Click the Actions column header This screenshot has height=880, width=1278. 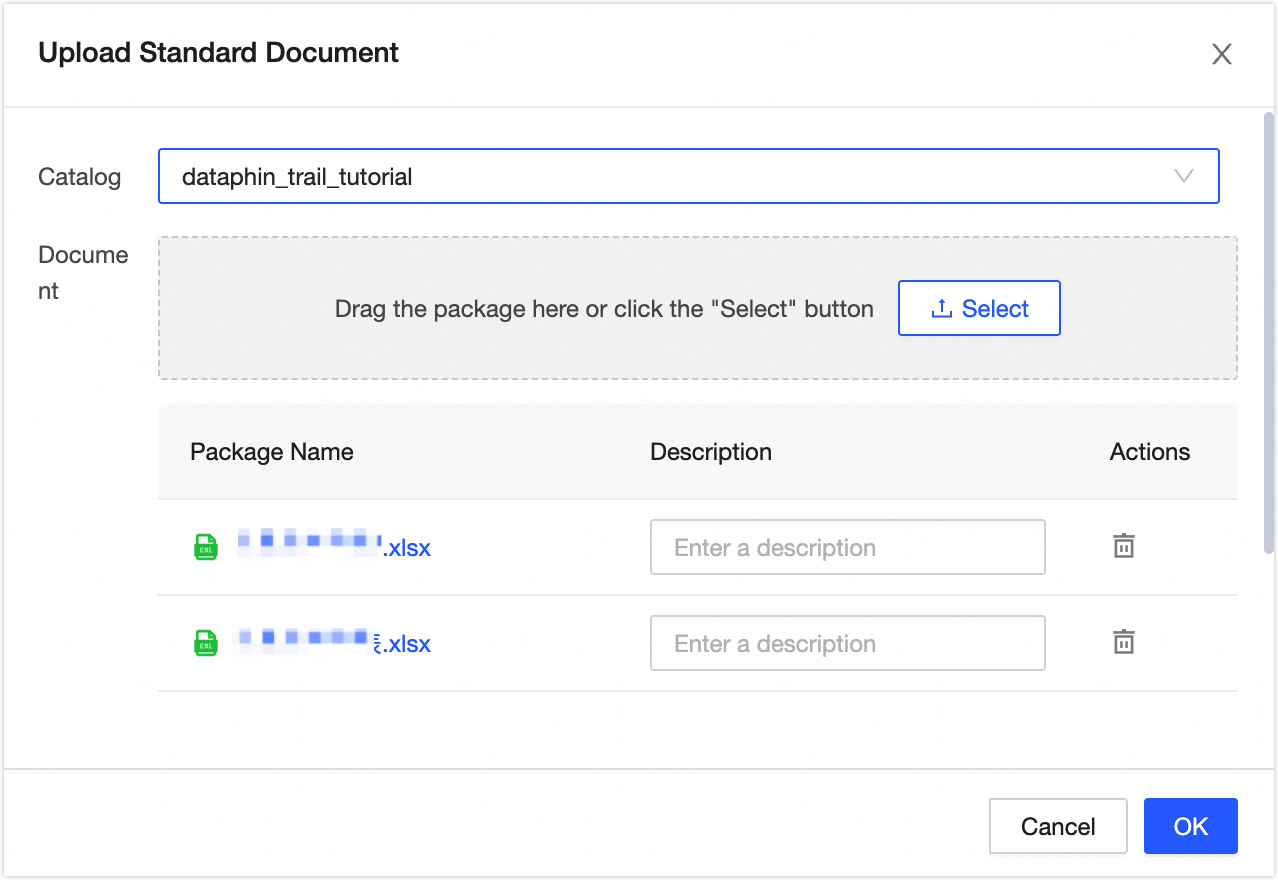(1149, 452)
